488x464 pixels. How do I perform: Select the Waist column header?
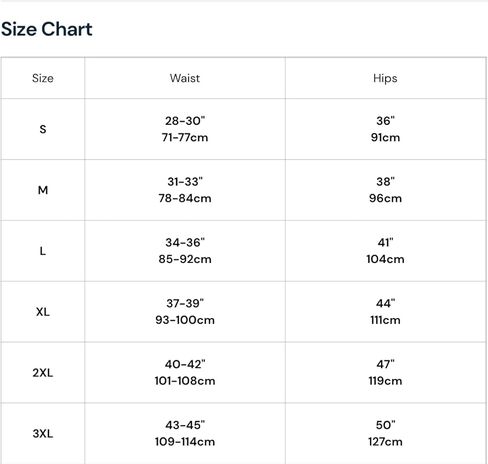tap(185, 78)
